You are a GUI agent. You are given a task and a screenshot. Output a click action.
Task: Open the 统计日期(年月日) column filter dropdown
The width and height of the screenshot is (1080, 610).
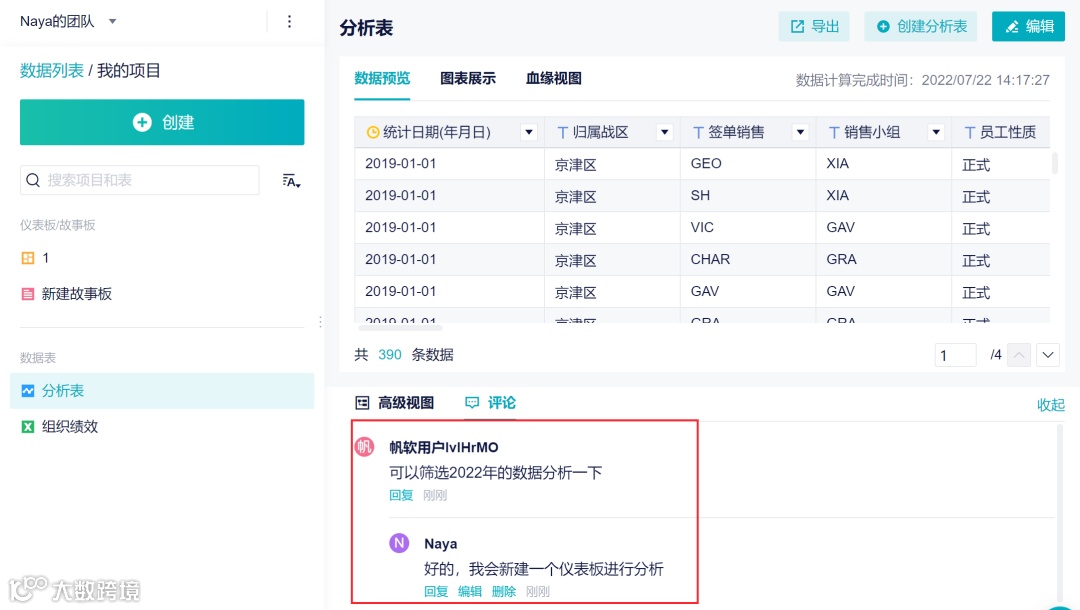point(529,131)
